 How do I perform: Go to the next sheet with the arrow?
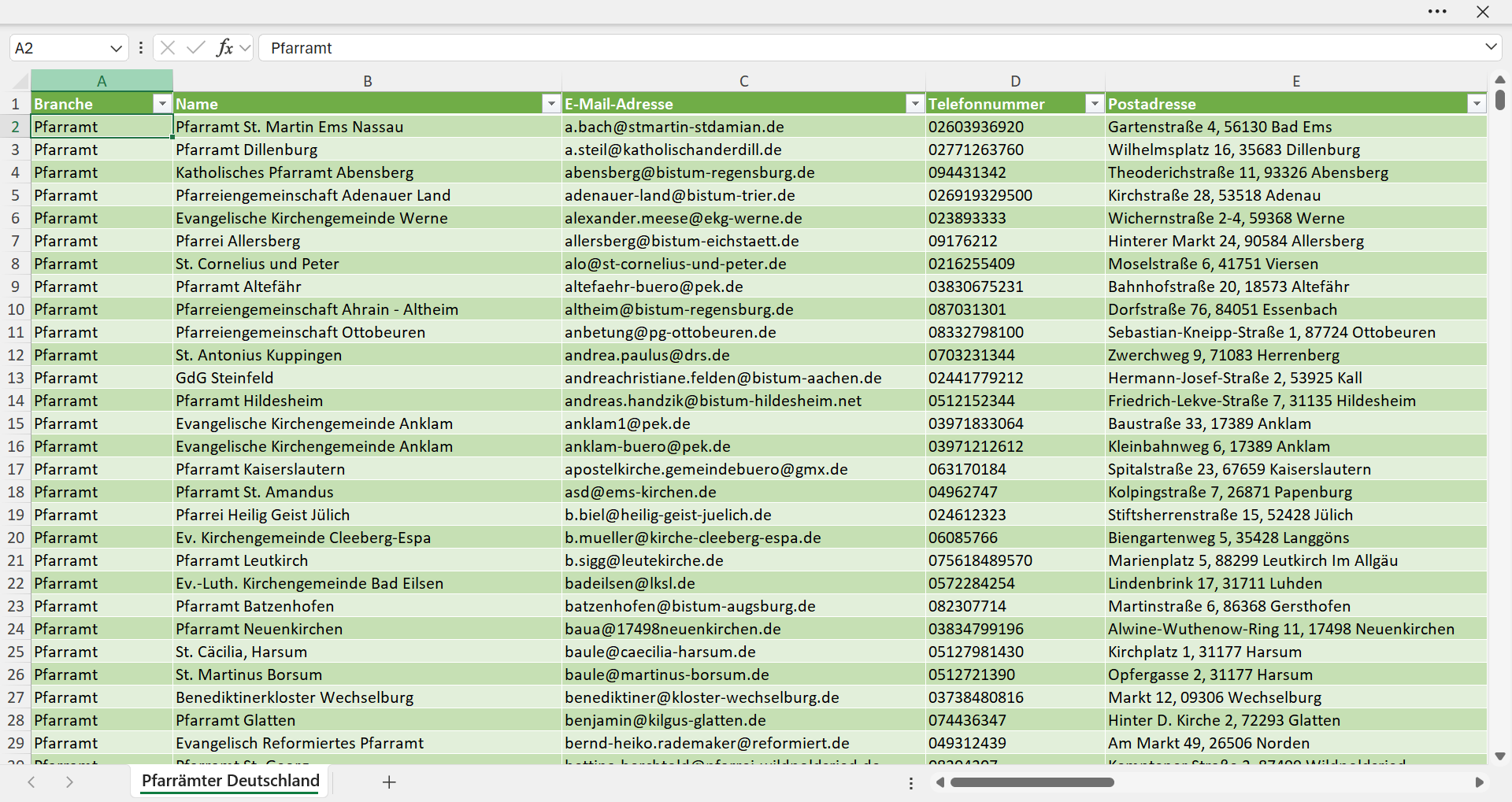tap(69, 782)
